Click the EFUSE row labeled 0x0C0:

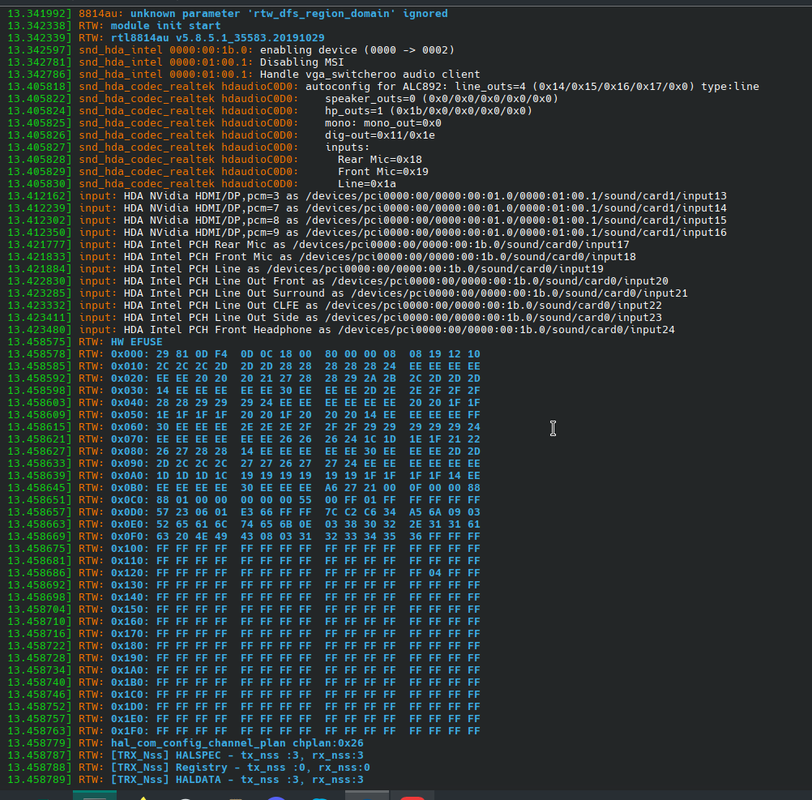pos(244,500)
